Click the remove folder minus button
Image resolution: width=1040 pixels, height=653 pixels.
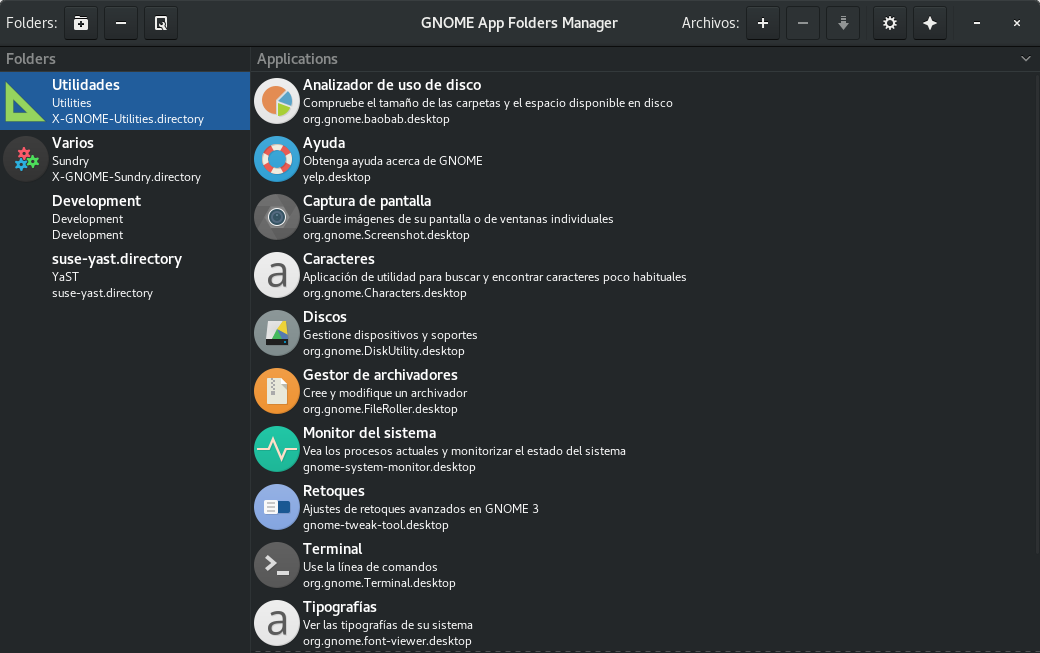(x=121, y=23)
